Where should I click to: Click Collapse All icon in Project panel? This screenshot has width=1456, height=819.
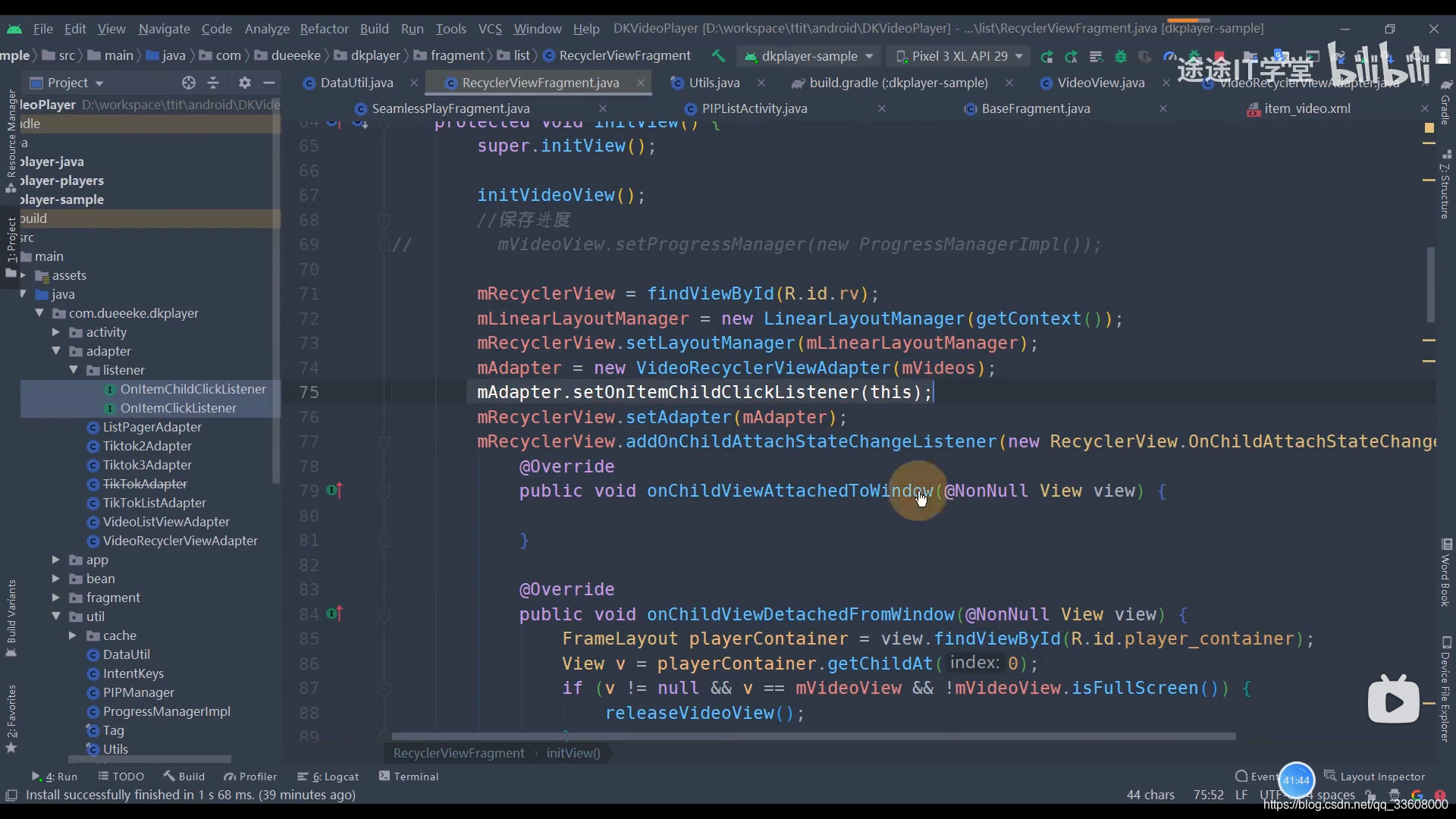tap(213, 83)
